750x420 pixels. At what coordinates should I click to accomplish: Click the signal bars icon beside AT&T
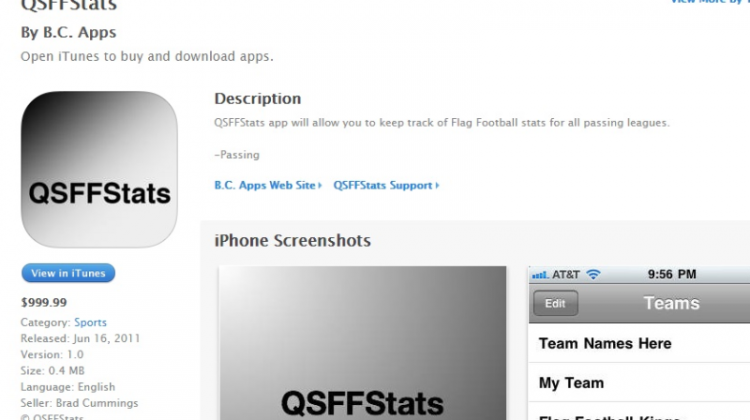540,275
